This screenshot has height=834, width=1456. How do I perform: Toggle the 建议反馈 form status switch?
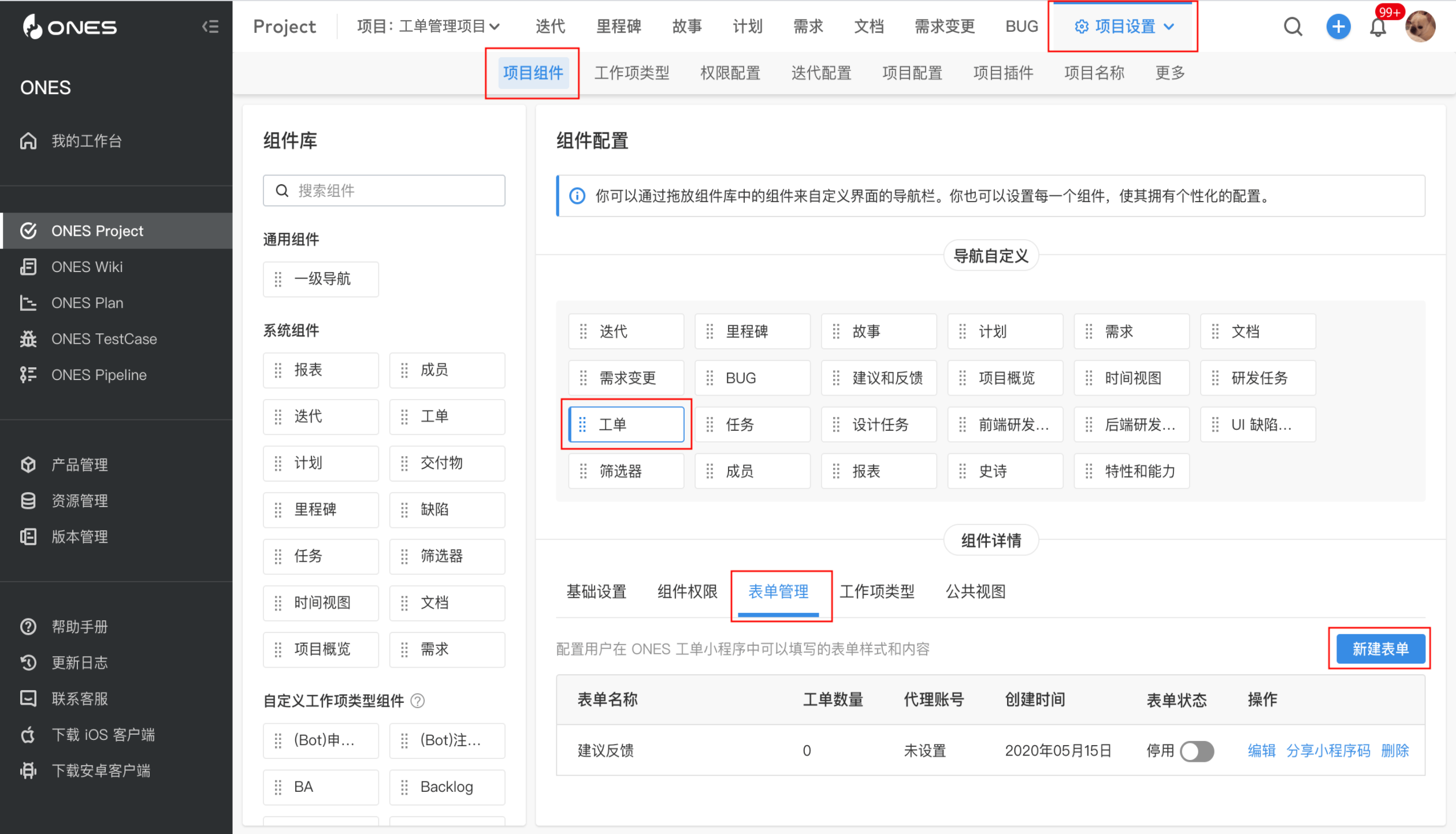pos(1197,751)
